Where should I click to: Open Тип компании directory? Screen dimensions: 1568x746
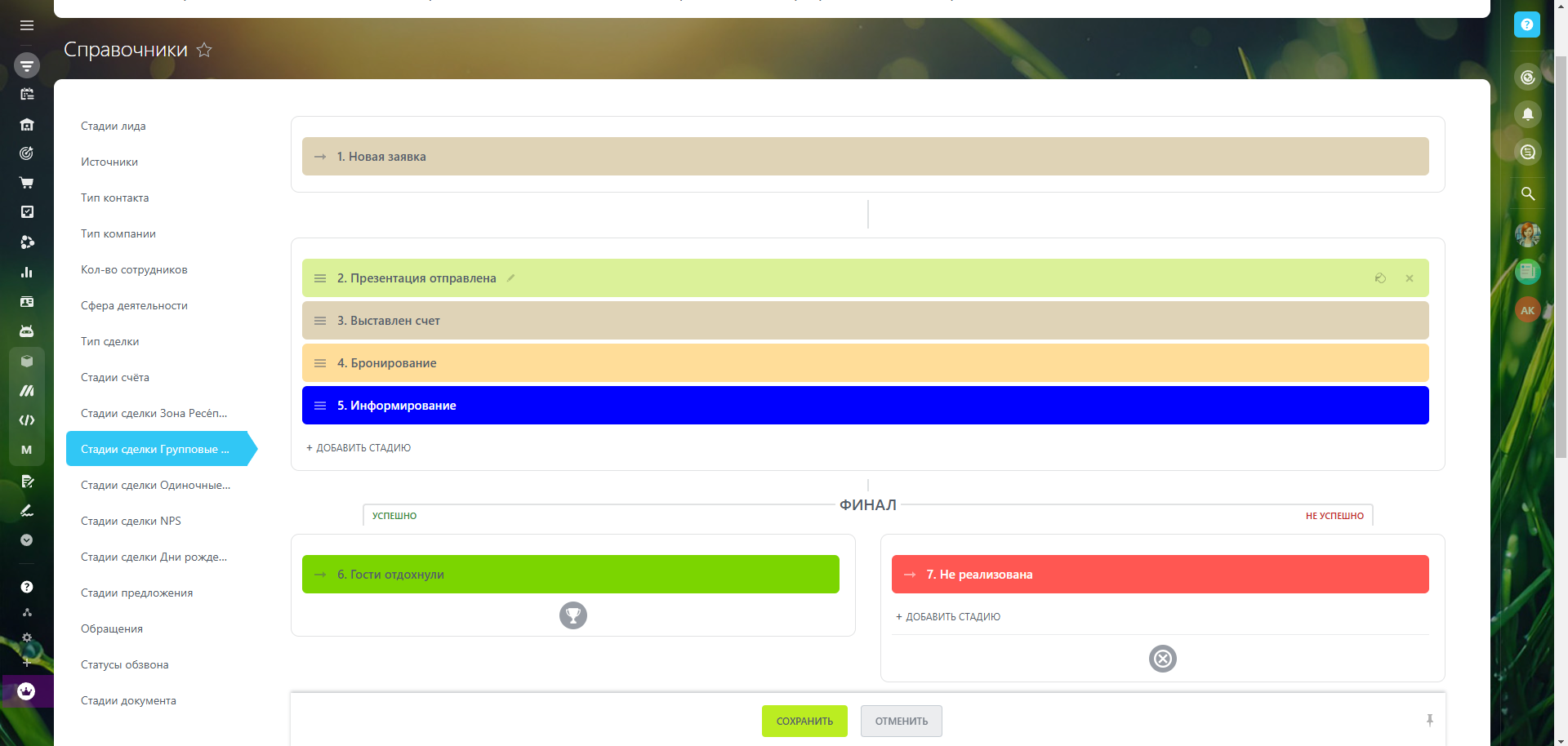(118, 233)
